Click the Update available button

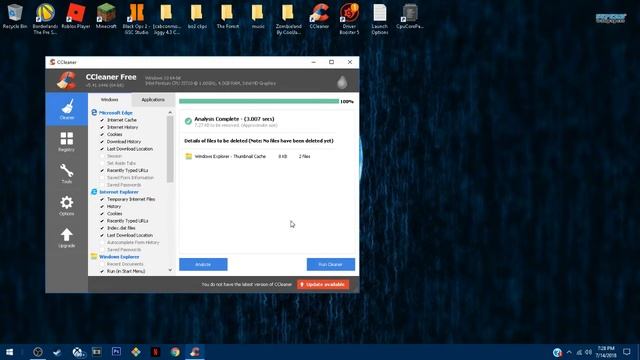pos(323,284)
